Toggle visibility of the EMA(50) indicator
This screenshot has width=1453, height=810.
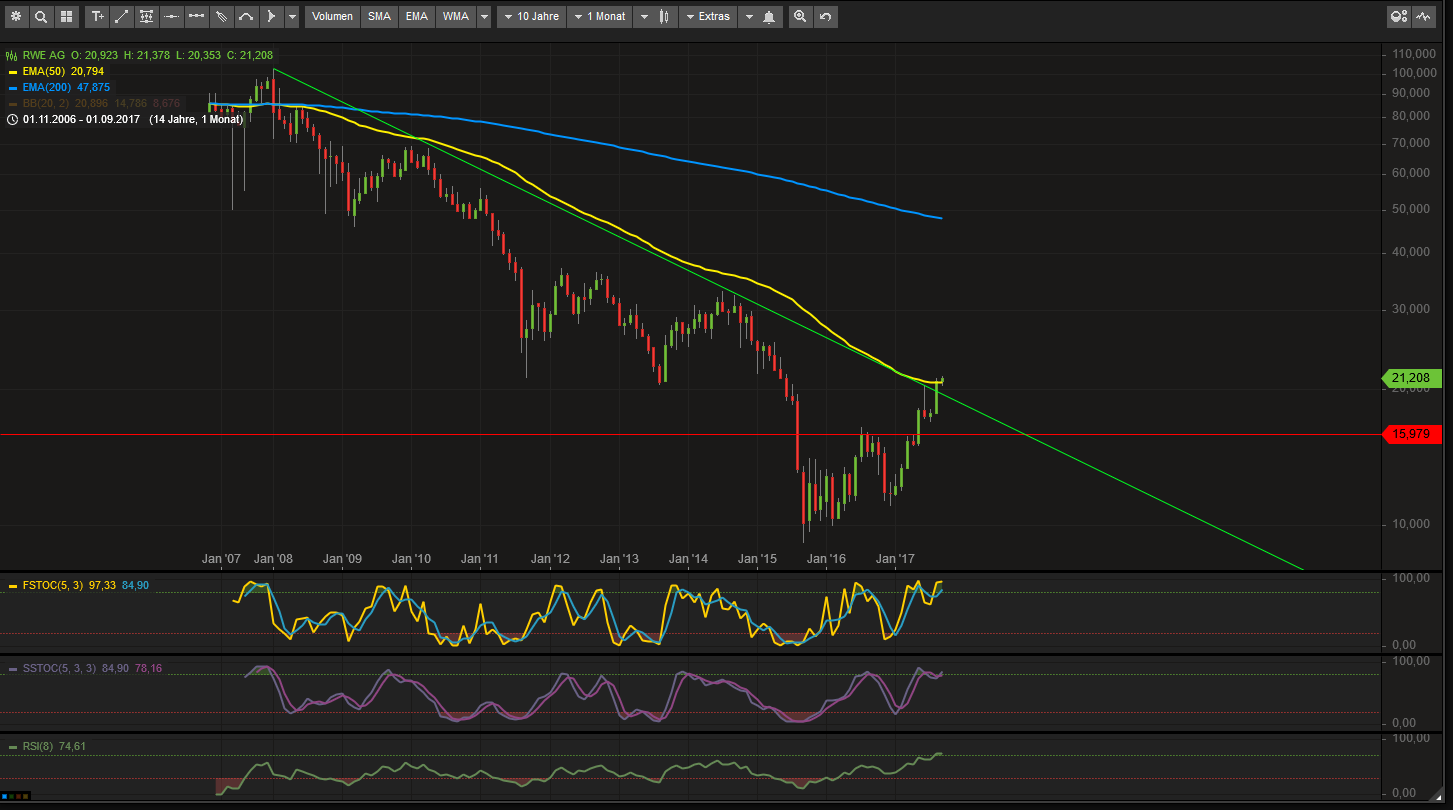(x=13, y=71)
